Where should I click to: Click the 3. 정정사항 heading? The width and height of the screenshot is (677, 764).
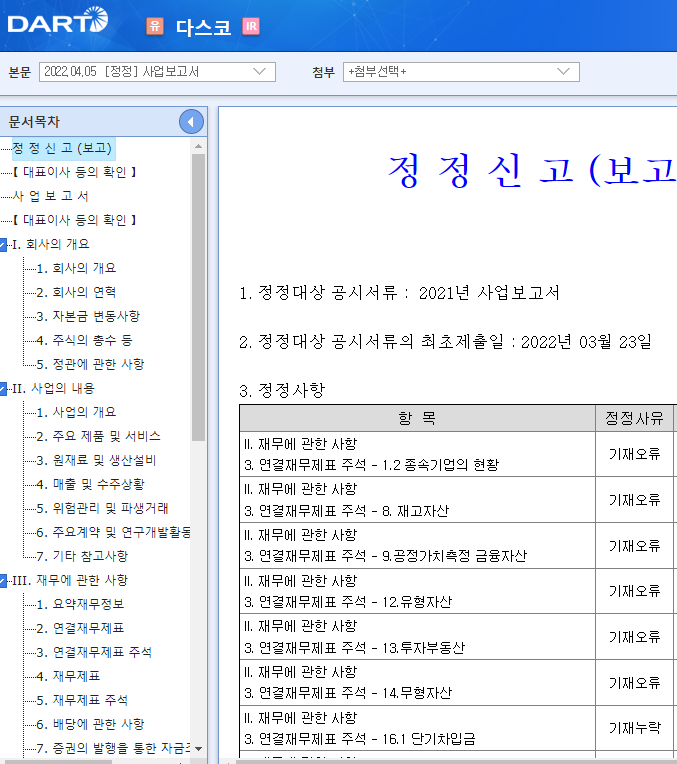tap(282, 390)
